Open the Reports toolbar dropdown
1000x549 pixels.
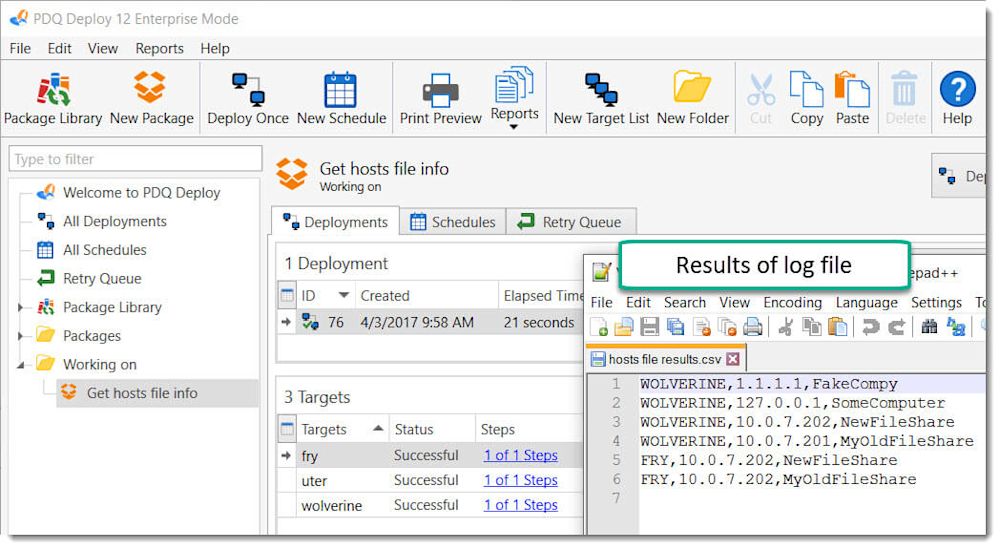pos(514,98)
